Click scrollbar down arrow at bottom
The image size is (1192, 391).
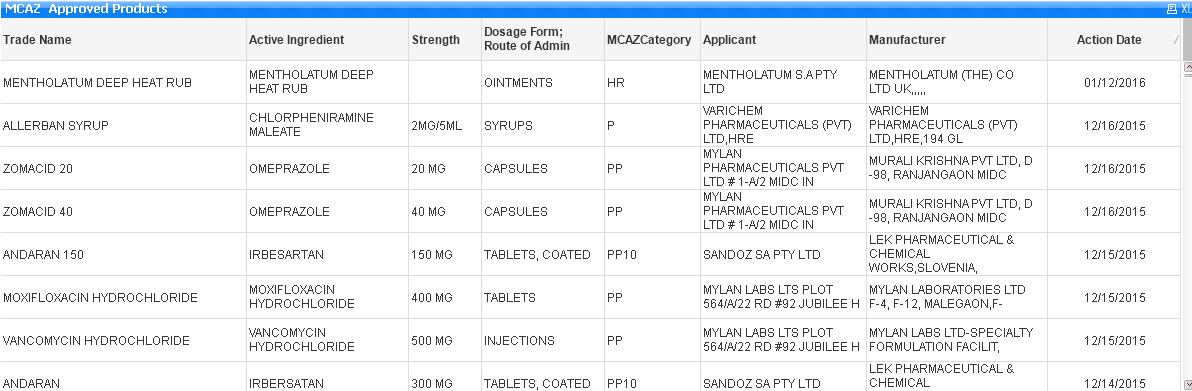tap(1187, 384)
